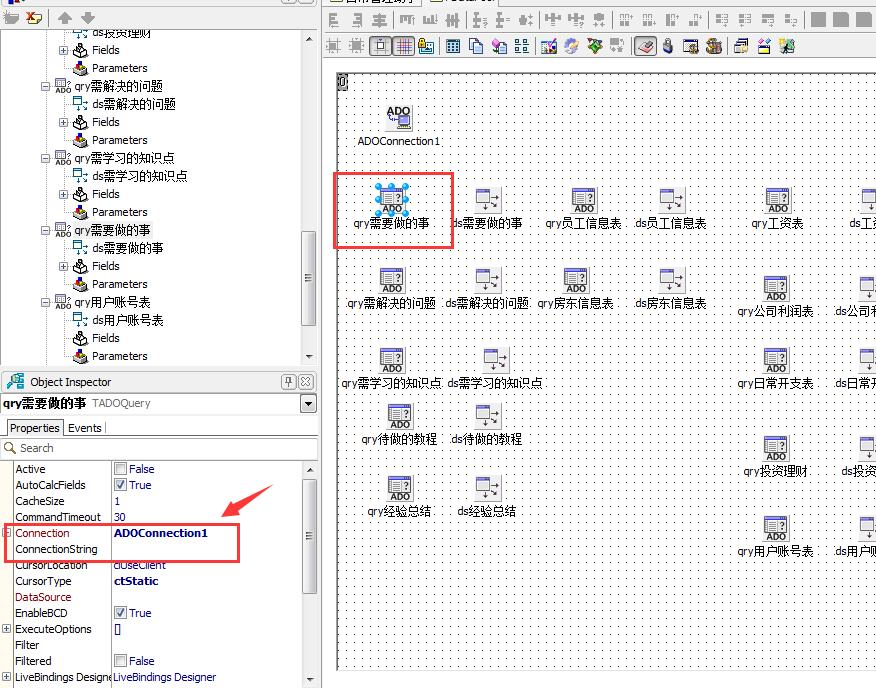This screenshot has height=688, width=876.
Task: Select the ADOConnection1 component on the form
Action: [398, 117]
